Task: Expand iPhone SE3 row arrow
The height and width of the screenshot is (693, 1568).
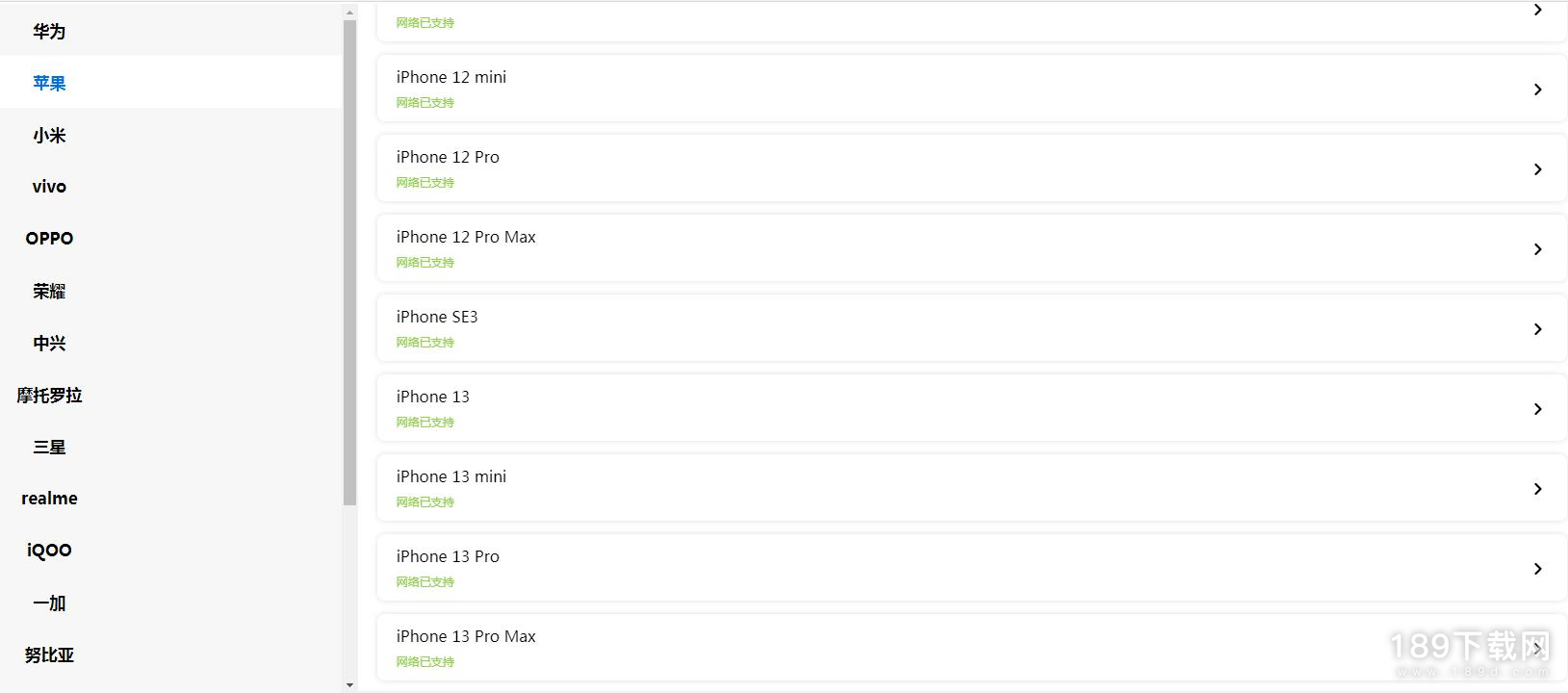Action: coord(1537,329)
